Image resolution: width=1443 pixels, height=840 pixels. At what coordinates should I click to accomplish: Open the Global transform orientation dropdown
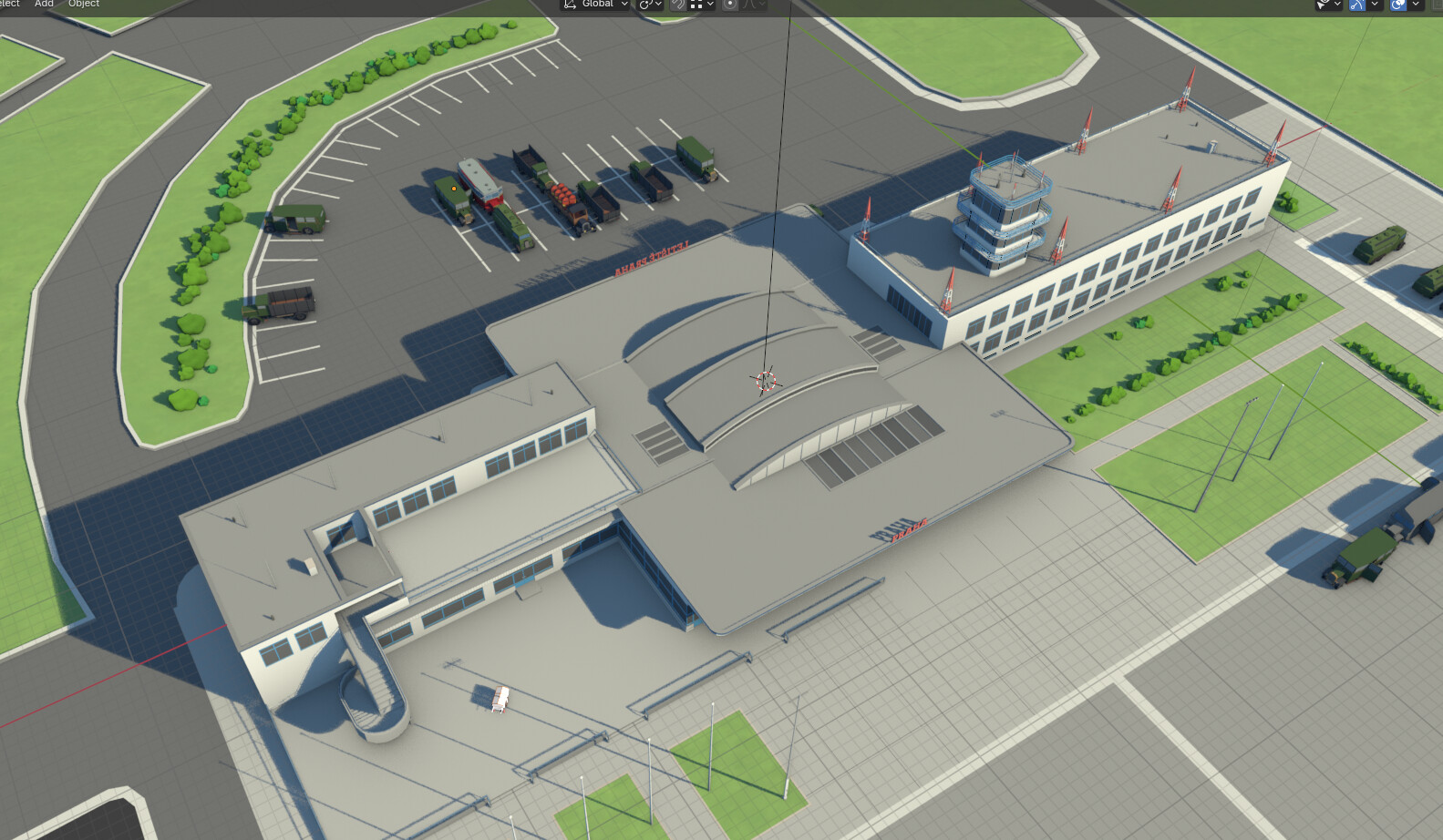click(596, 4)
